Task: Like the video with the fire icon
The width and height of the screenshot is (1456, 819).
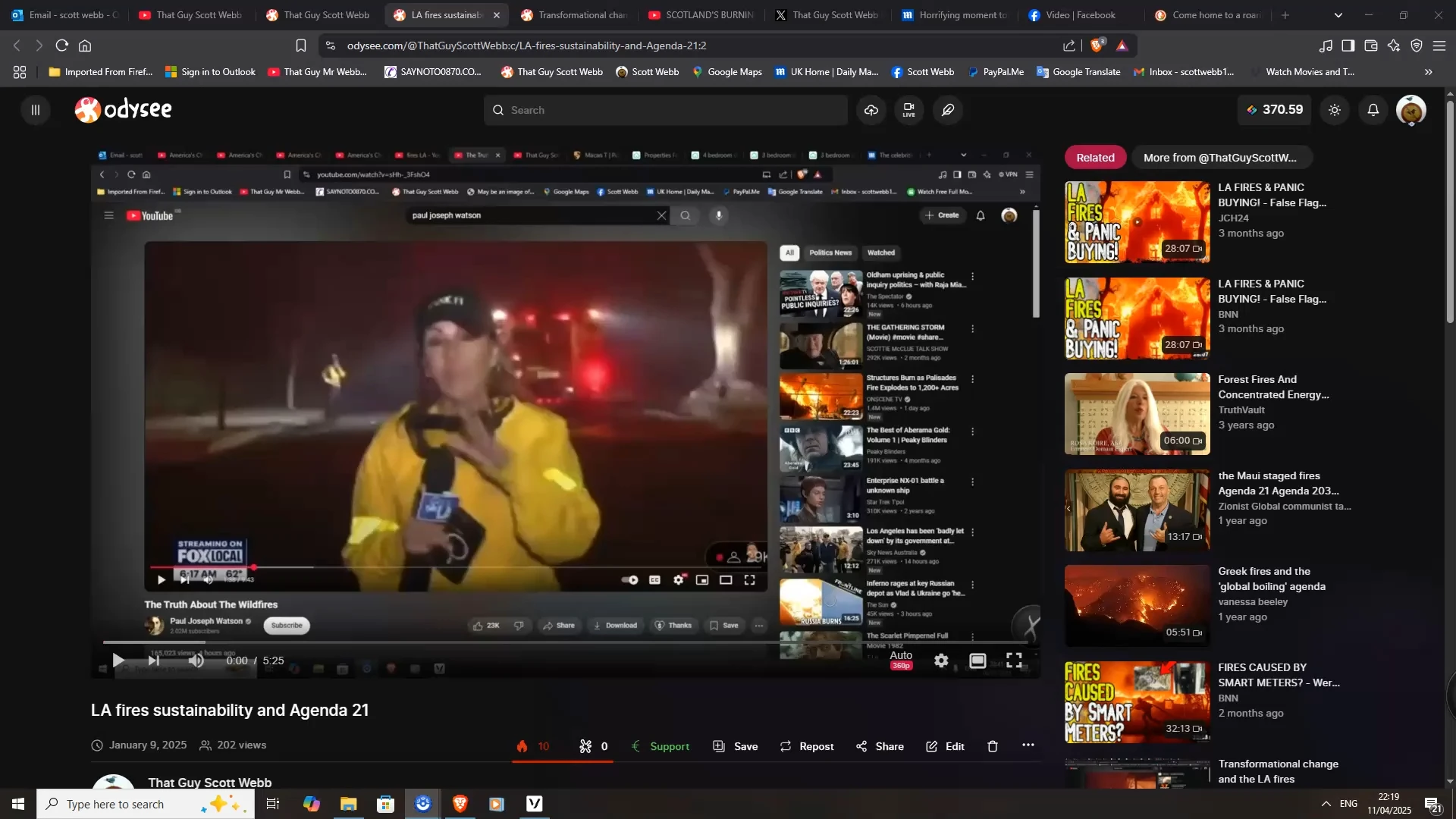Action: tap(533, 746)
